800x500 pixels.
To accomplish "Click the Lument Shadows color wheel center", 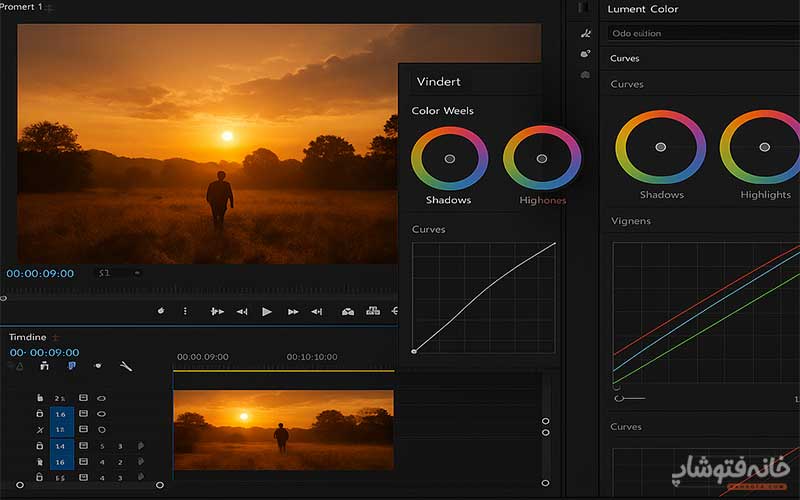I will click(x=660, y=147).
